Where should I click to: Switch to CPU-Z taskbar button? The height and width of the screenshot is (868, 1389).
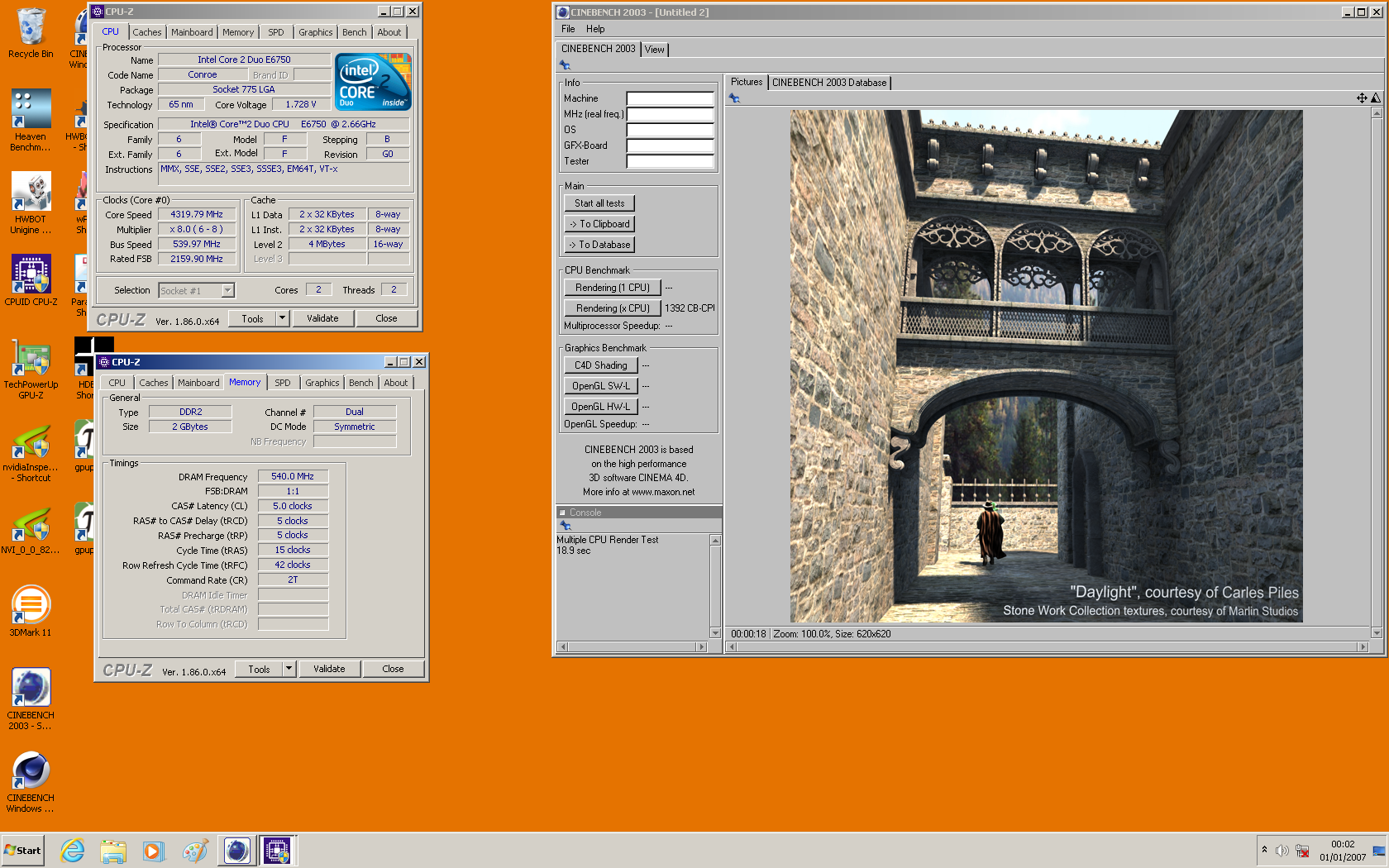[x=278, y=851]
